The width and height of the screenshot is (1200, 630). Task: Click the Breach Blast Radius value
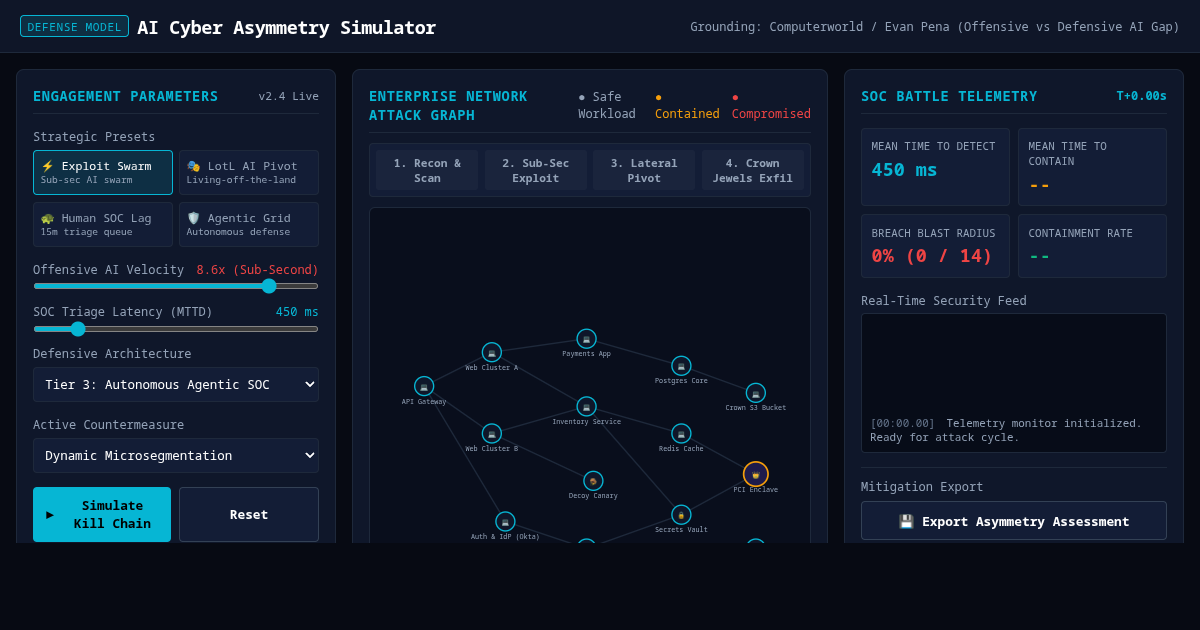pos(932,255)
